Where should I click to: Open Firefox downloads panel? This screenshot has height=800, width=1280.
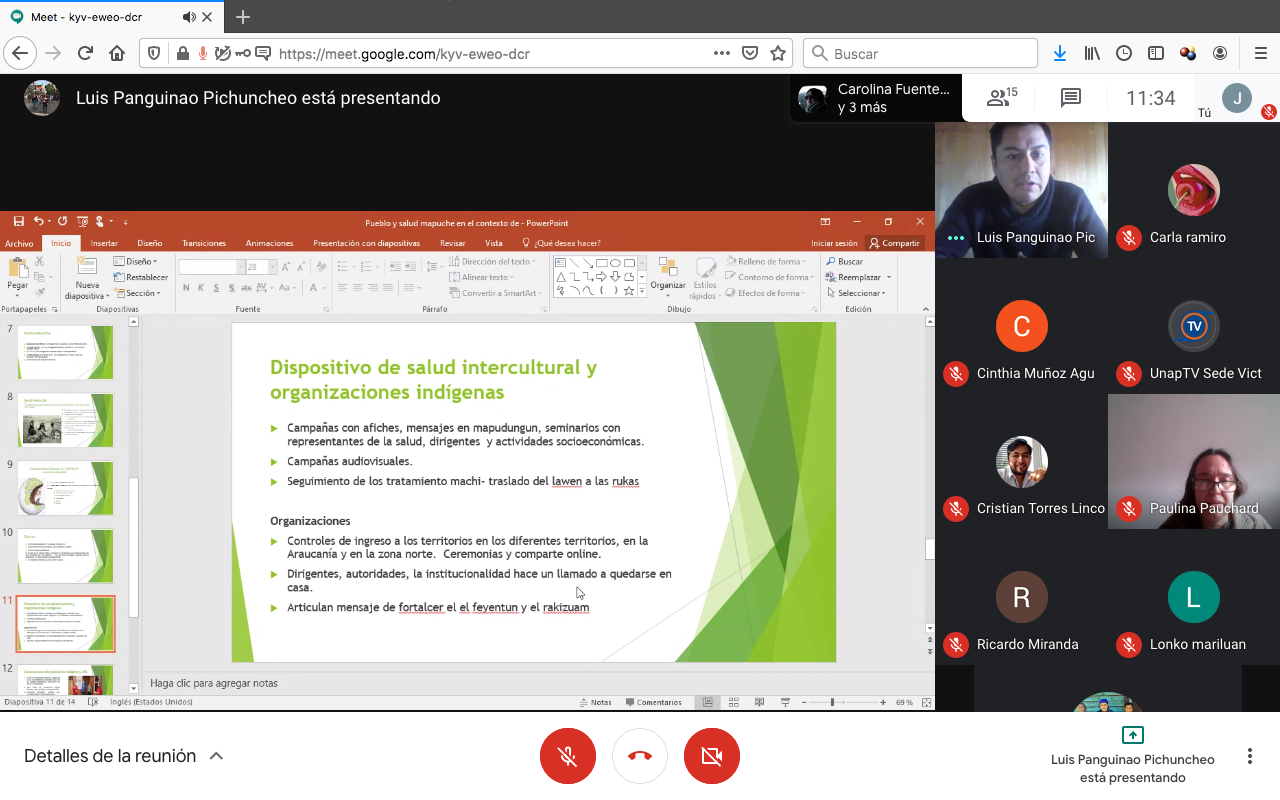pyautogui.click(x=1060, y=54)
